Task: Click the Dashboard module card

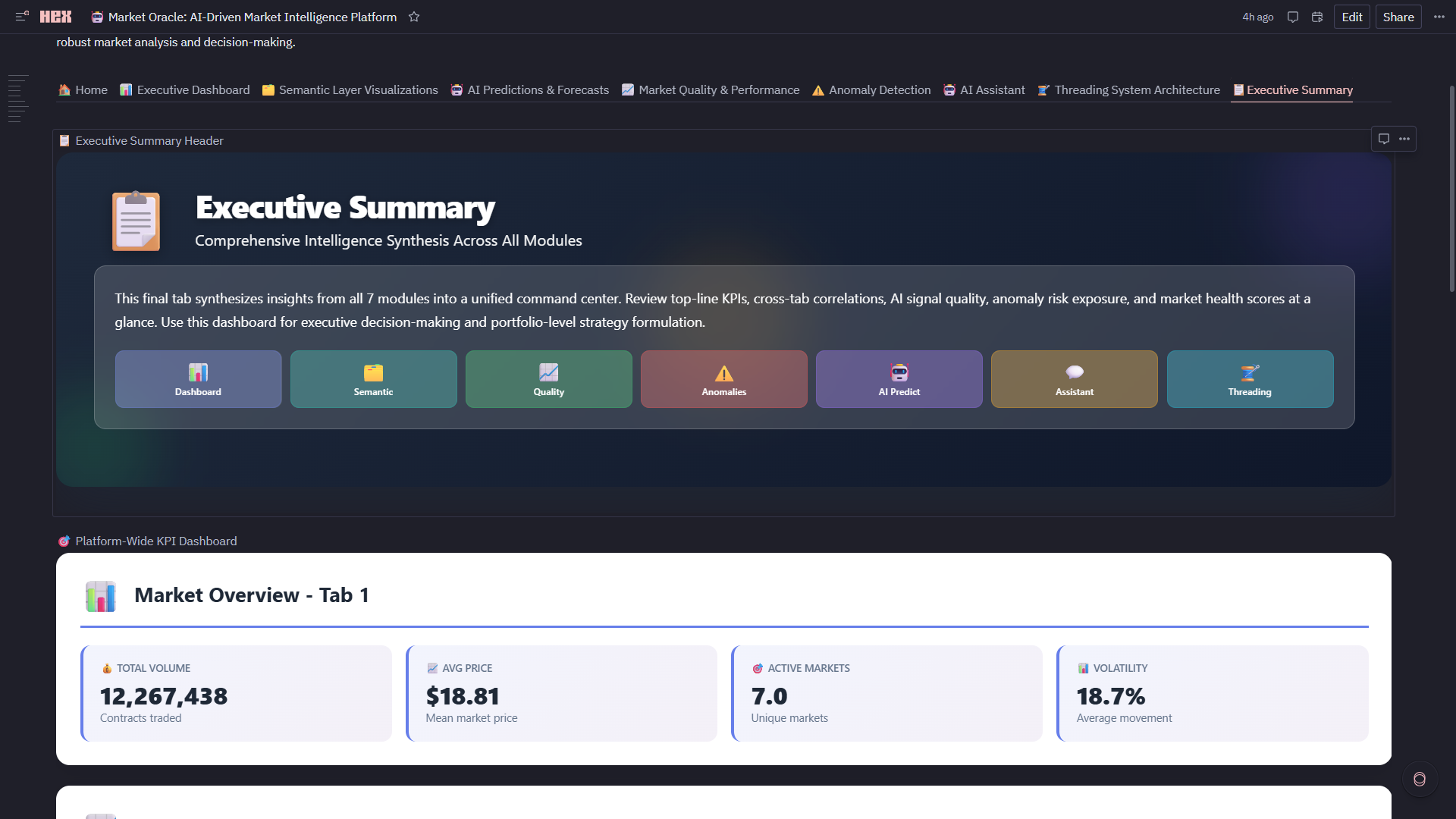Action: (x=198, y=379)
